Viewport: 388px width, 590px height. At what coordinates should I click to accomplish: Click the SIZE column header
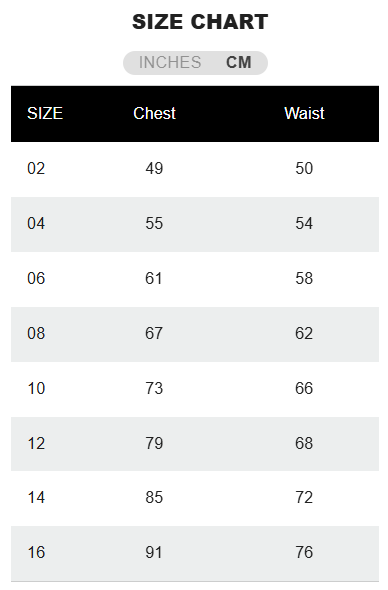pos(45,113)
